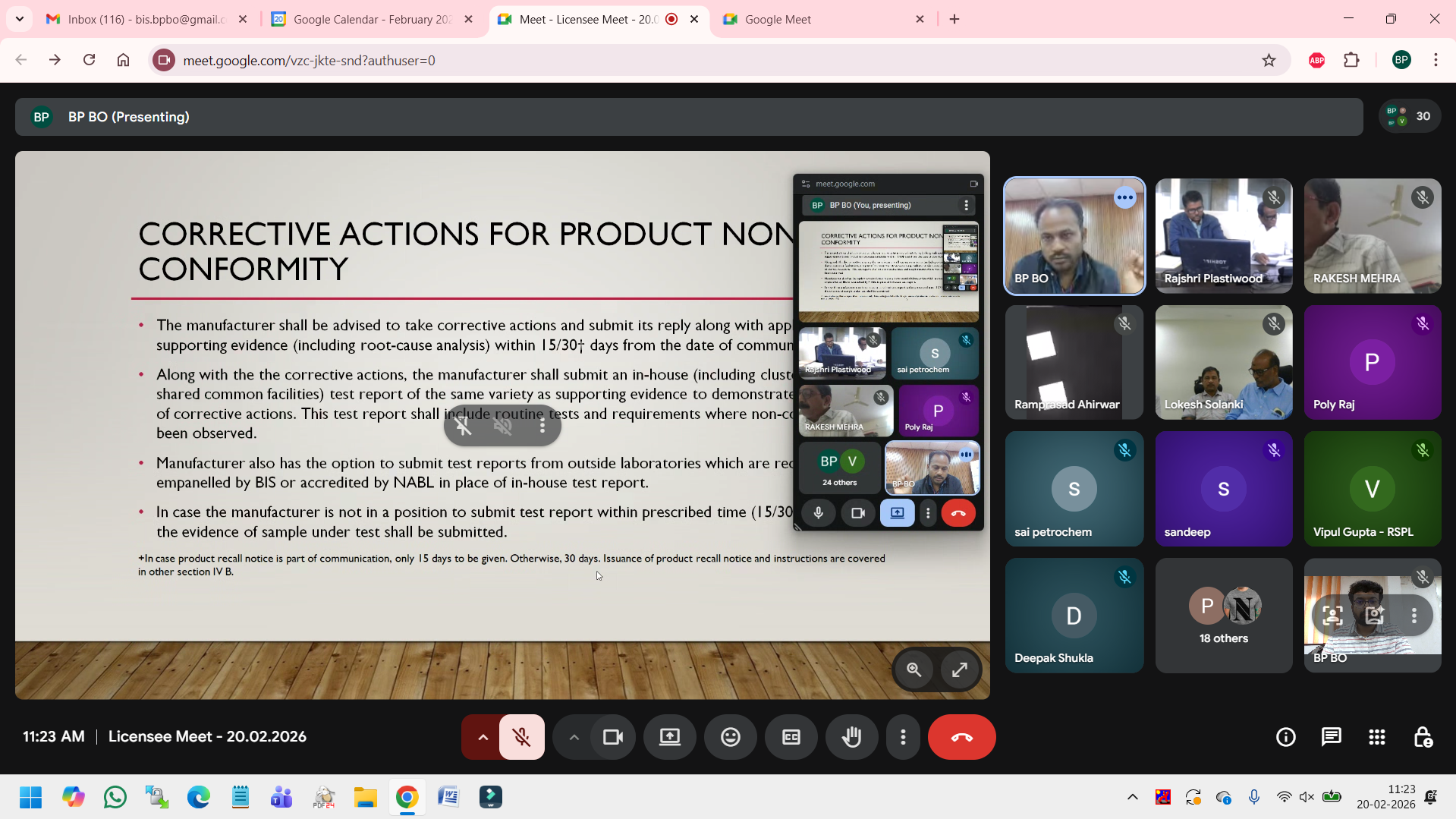Click the present screen button
The image size is (1456, 819).
tap(669, 737)
